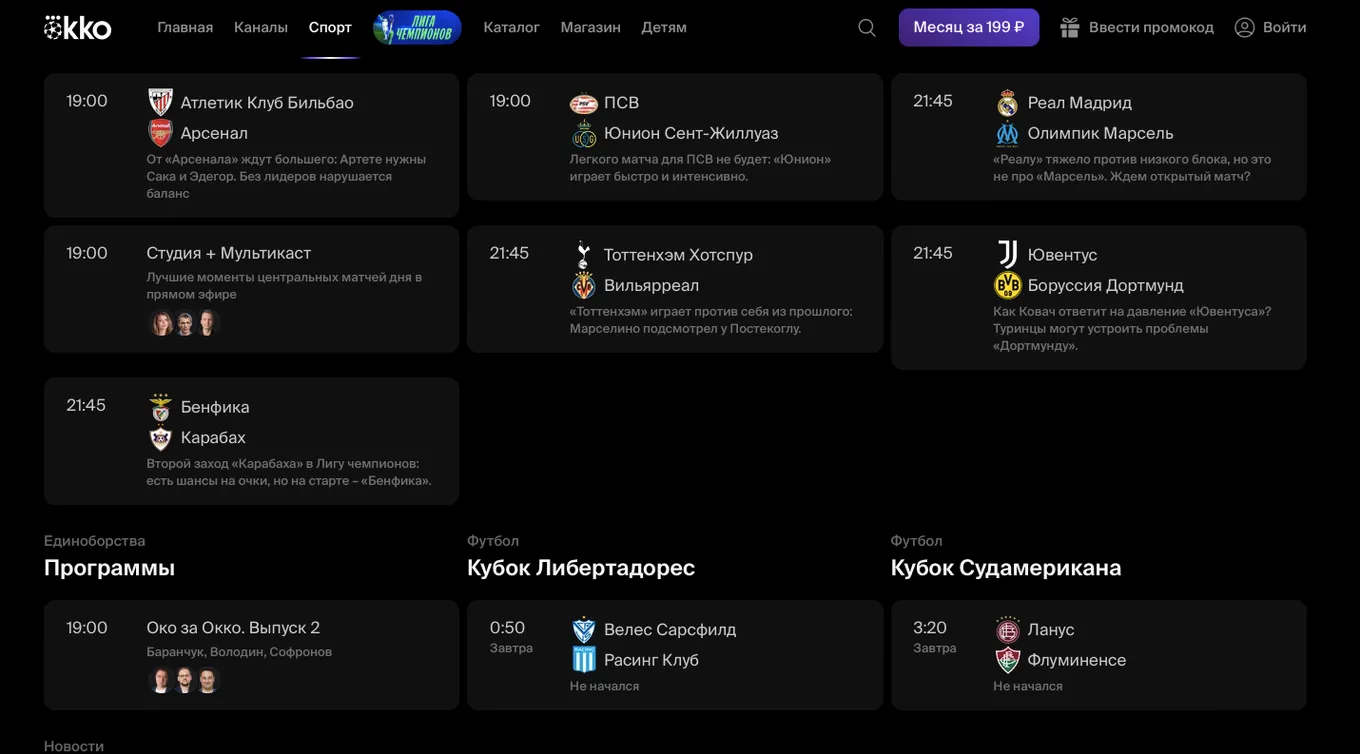Click the Войти sign-in link

tap(1285, 27)
